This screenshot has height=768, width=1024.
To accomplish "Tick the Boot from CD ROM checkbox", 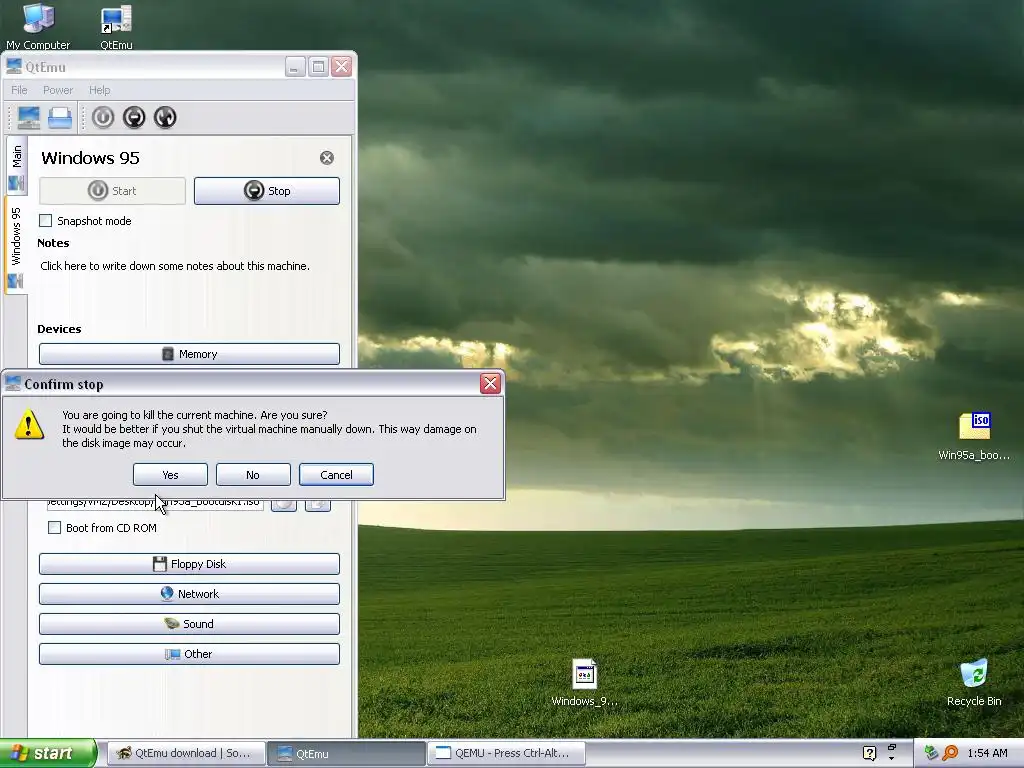I will point(54,528).
